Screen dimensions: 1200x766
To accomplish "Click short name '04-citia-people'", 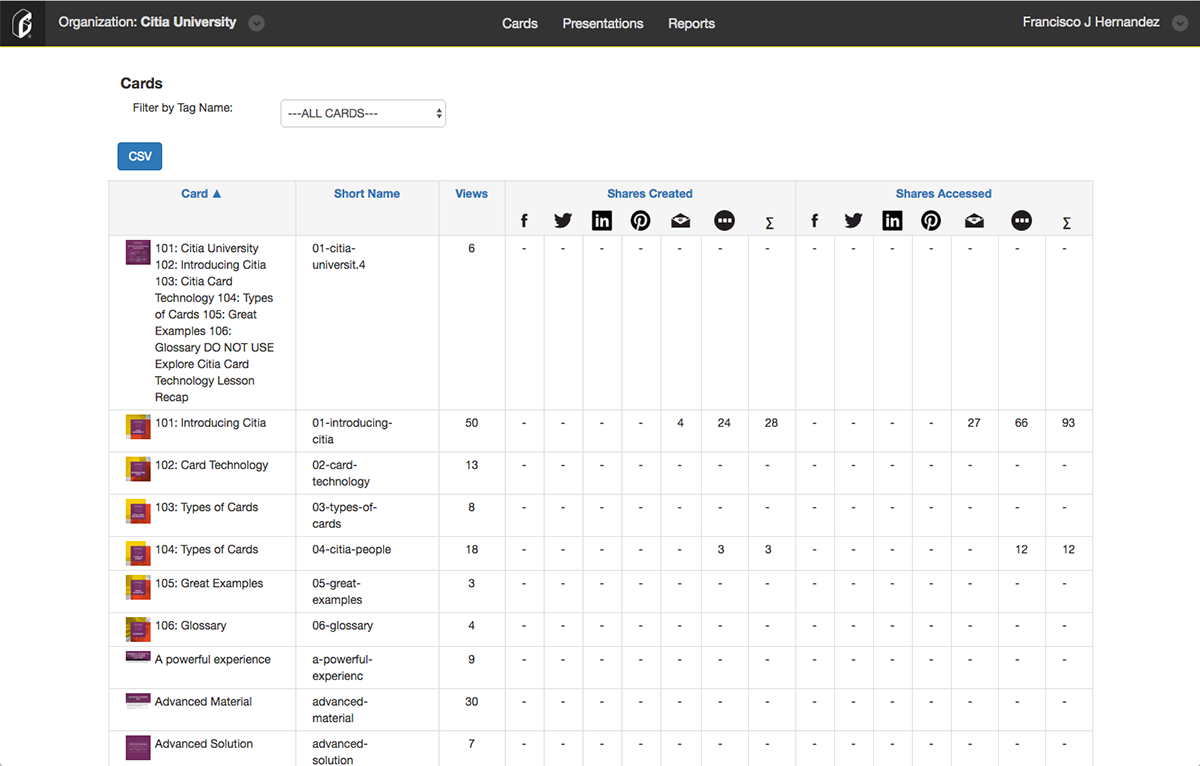I will (352, 549).
